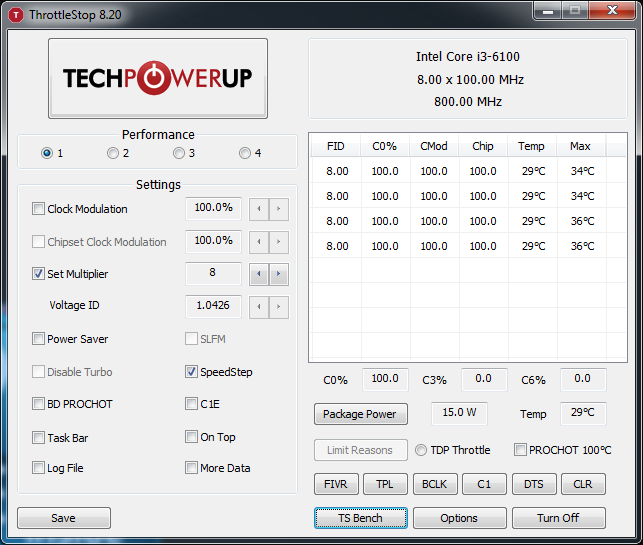643x545 pixels.
Task: Open the TS Bench benchmark
Action: point(361,518)
